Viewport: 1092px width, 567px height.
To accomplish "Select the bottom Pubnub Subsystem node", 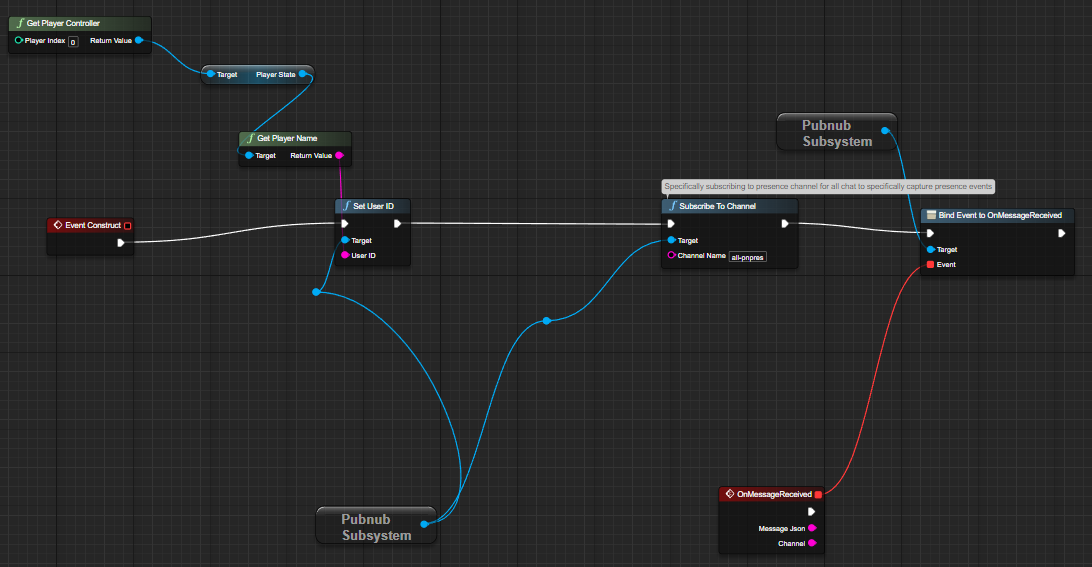I will click(376, 527).
